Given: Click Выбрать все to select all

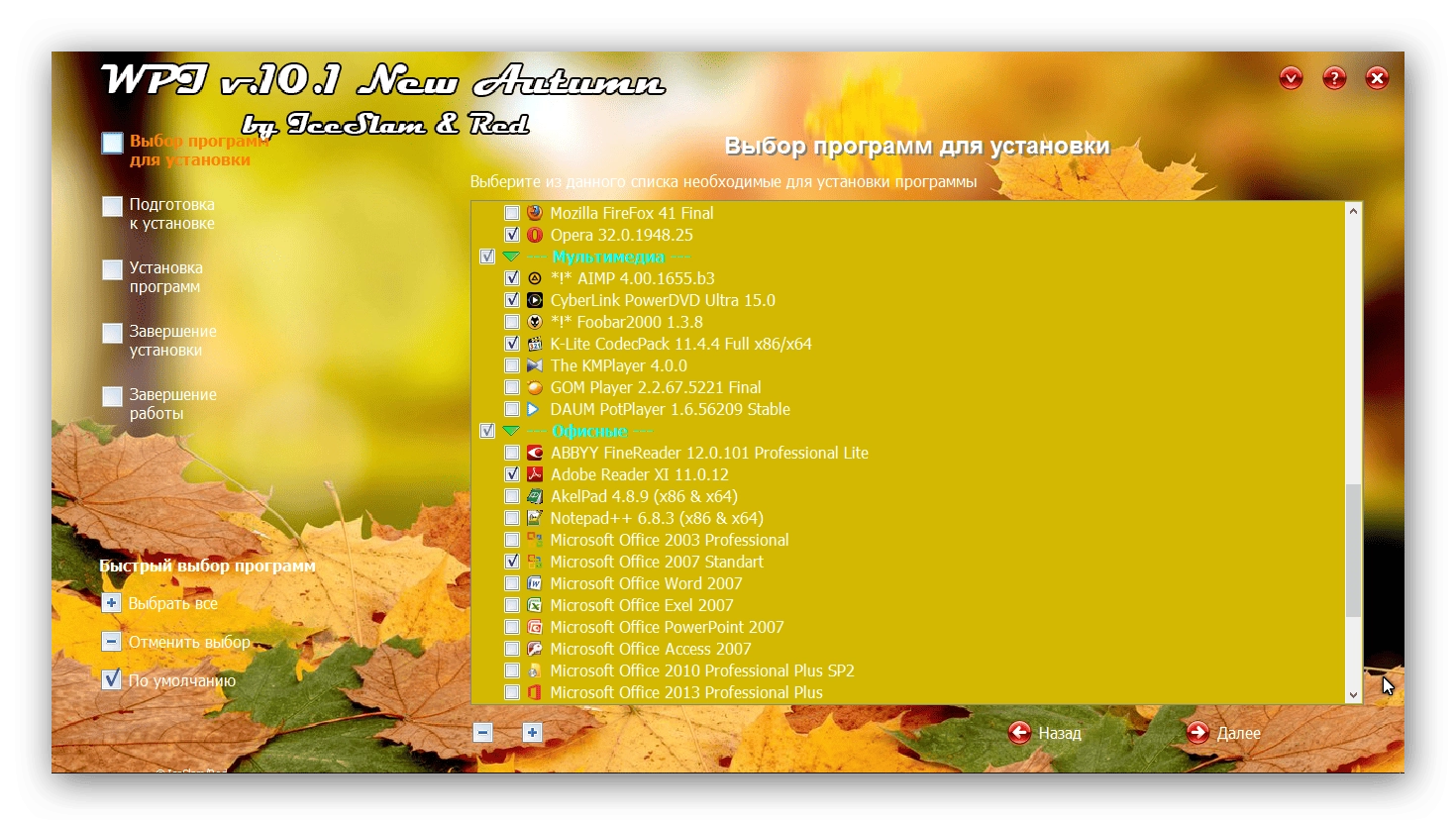Looking at the screenshot, I should [173, 603].
